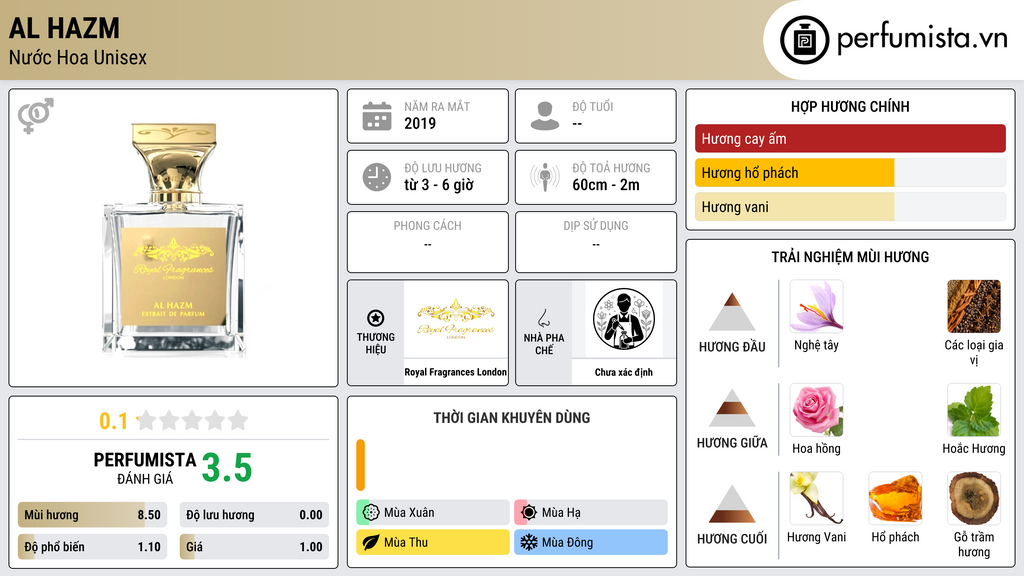Image resolution: width=1024 pixels, height=576 pixels.
Task: Click the perfumista.vn bottle logo icon
Action: coord(804,40)
